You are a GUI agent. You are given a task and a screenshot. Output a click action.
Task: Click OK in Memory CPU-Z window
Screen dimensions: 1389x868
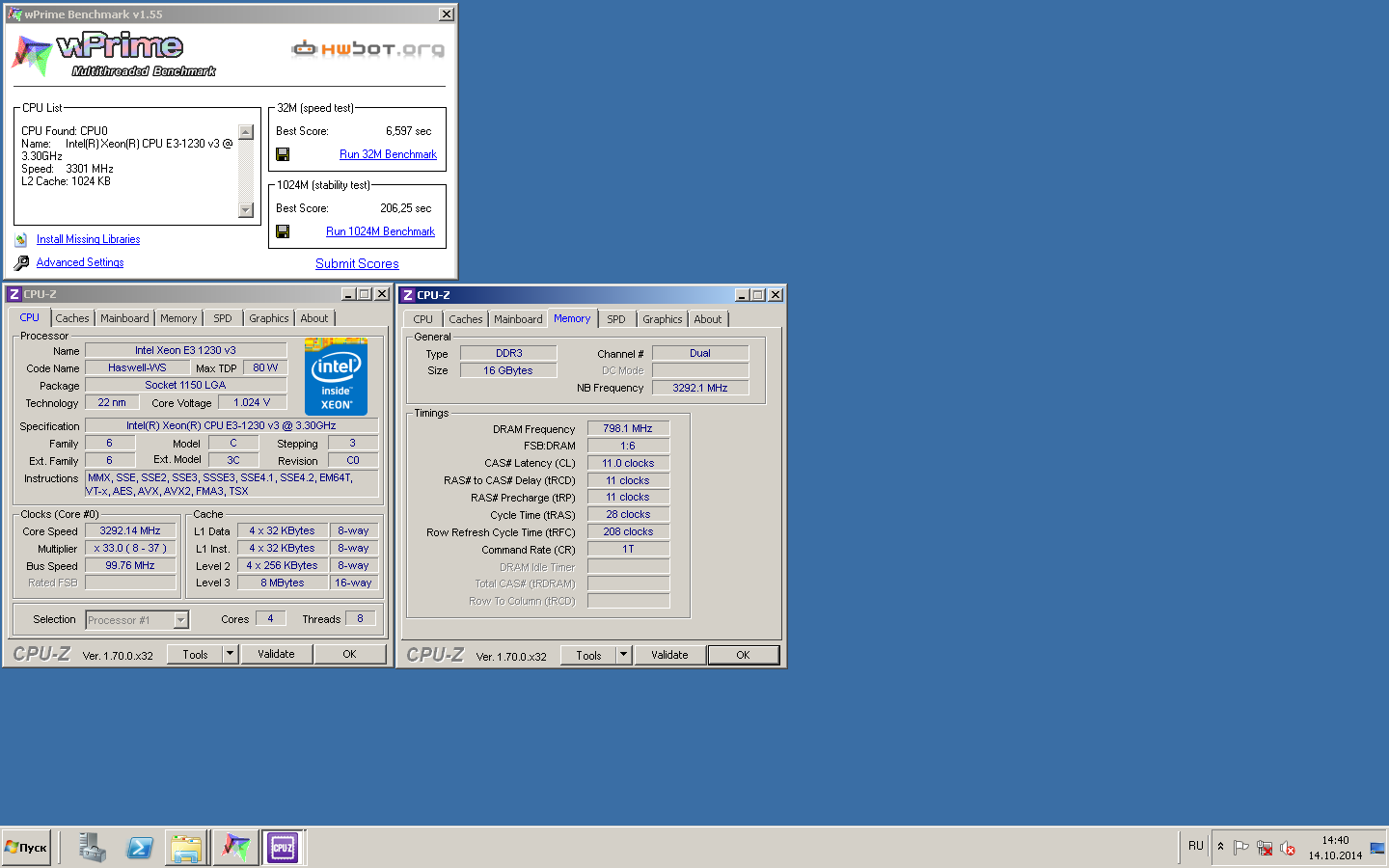(743, 655)
